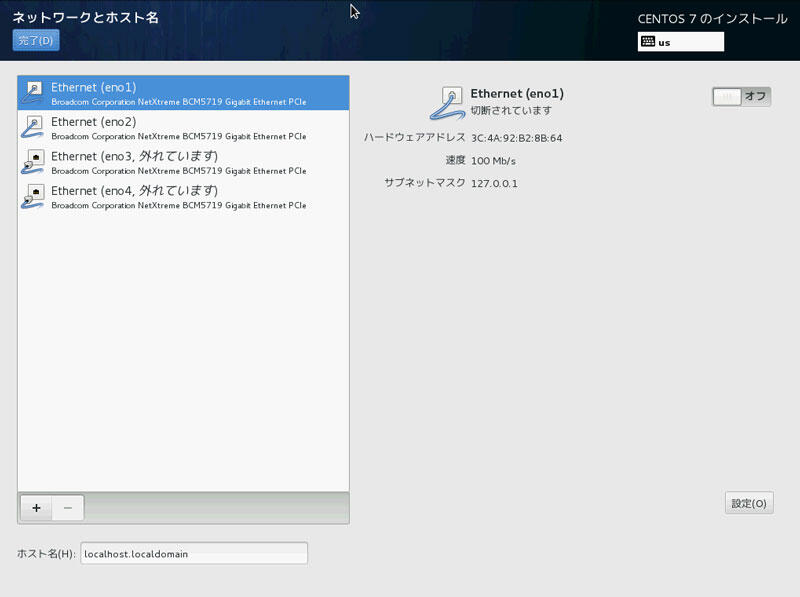Click the ハードウェアアドレス label

(x=414, y=137)
